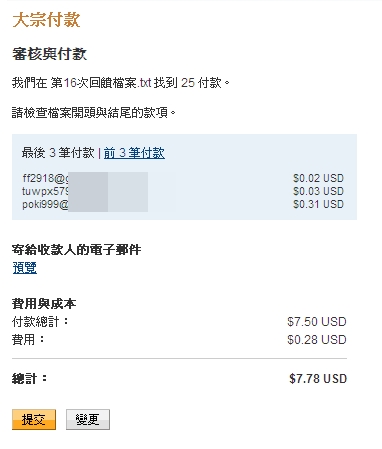
Task: Select the $0.28 USD fee amount
Action: point(317,340)
